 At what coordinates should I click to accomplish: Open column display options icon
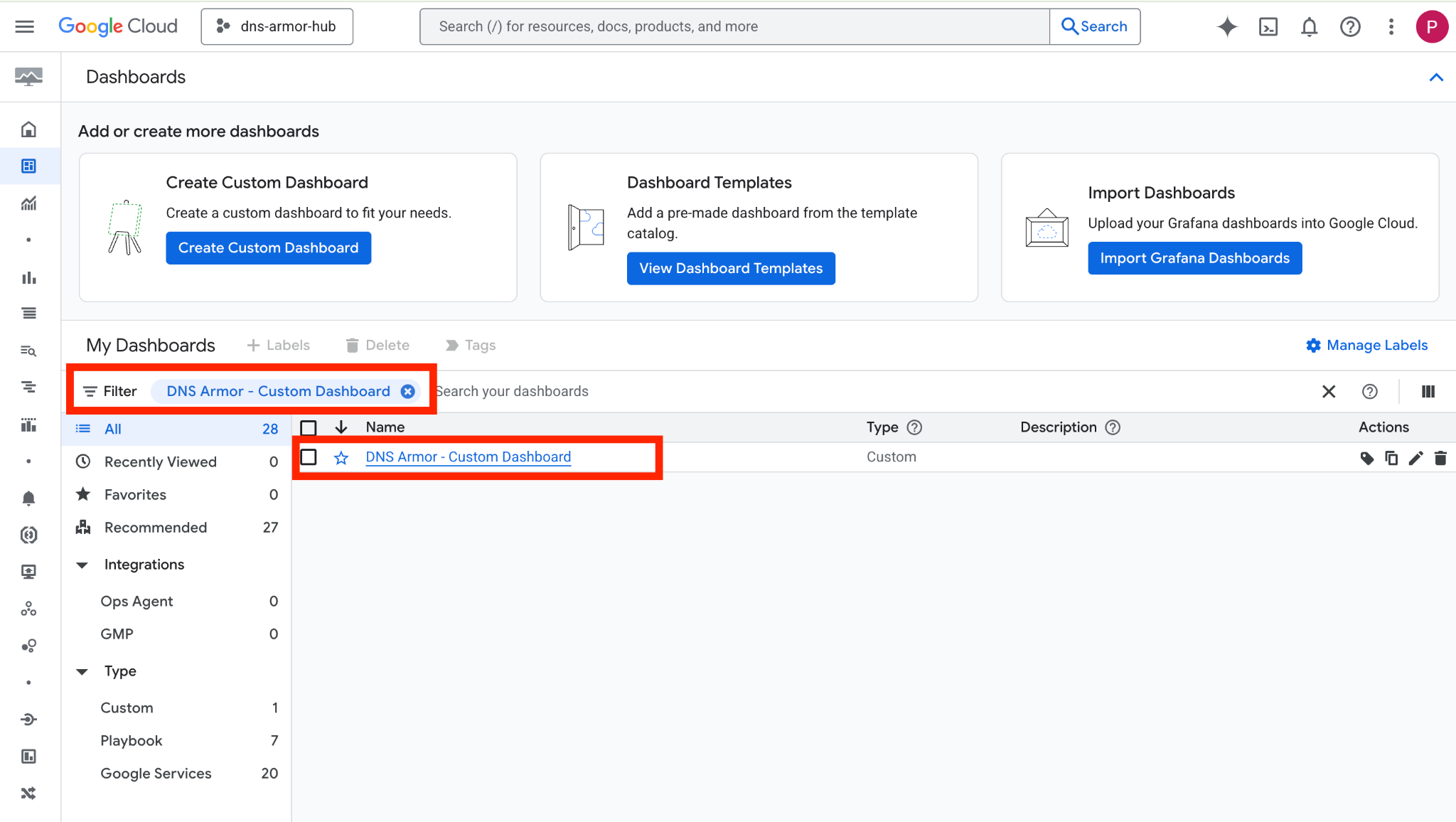tap(1428, 391)
